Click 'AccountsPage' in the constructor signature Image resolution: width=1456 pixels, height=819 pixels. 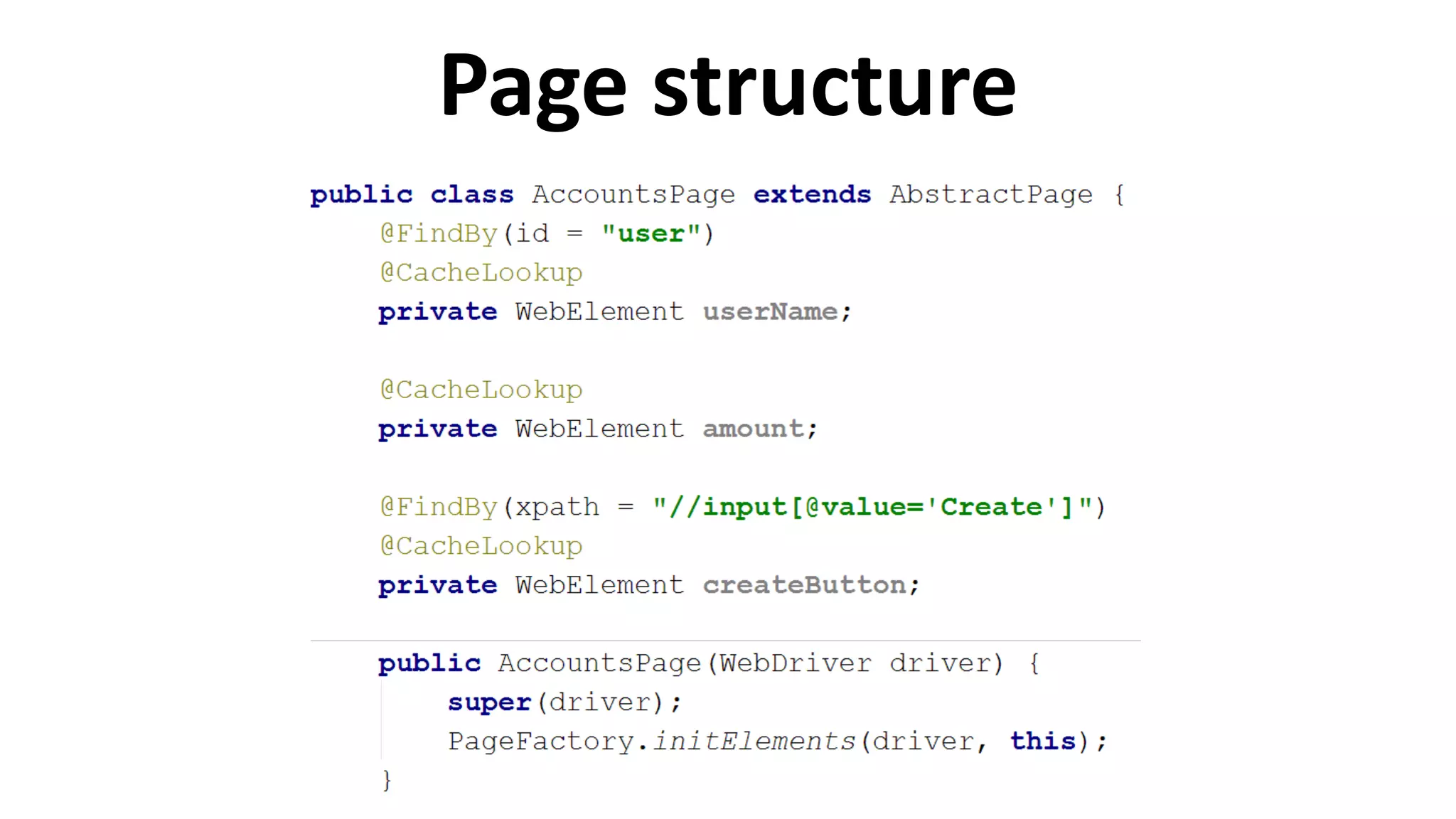[599, 663]
